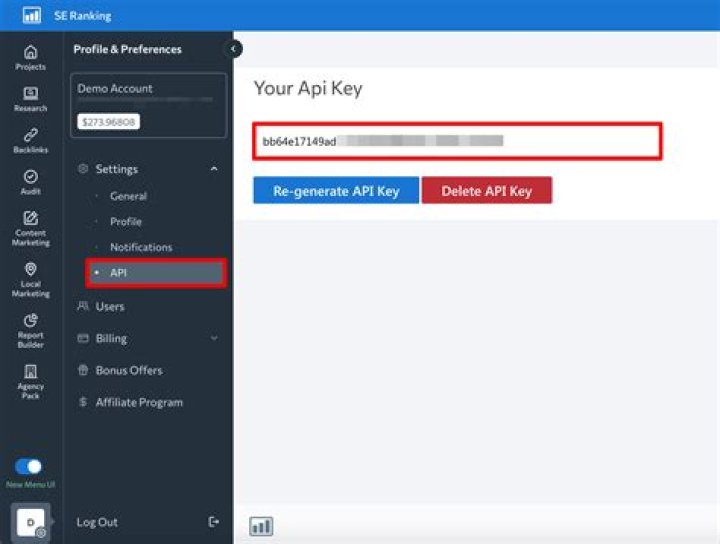Click the Settings gear icon
Image resolution: width=720 pixels, height=544 pixels.
pos(83,168)
